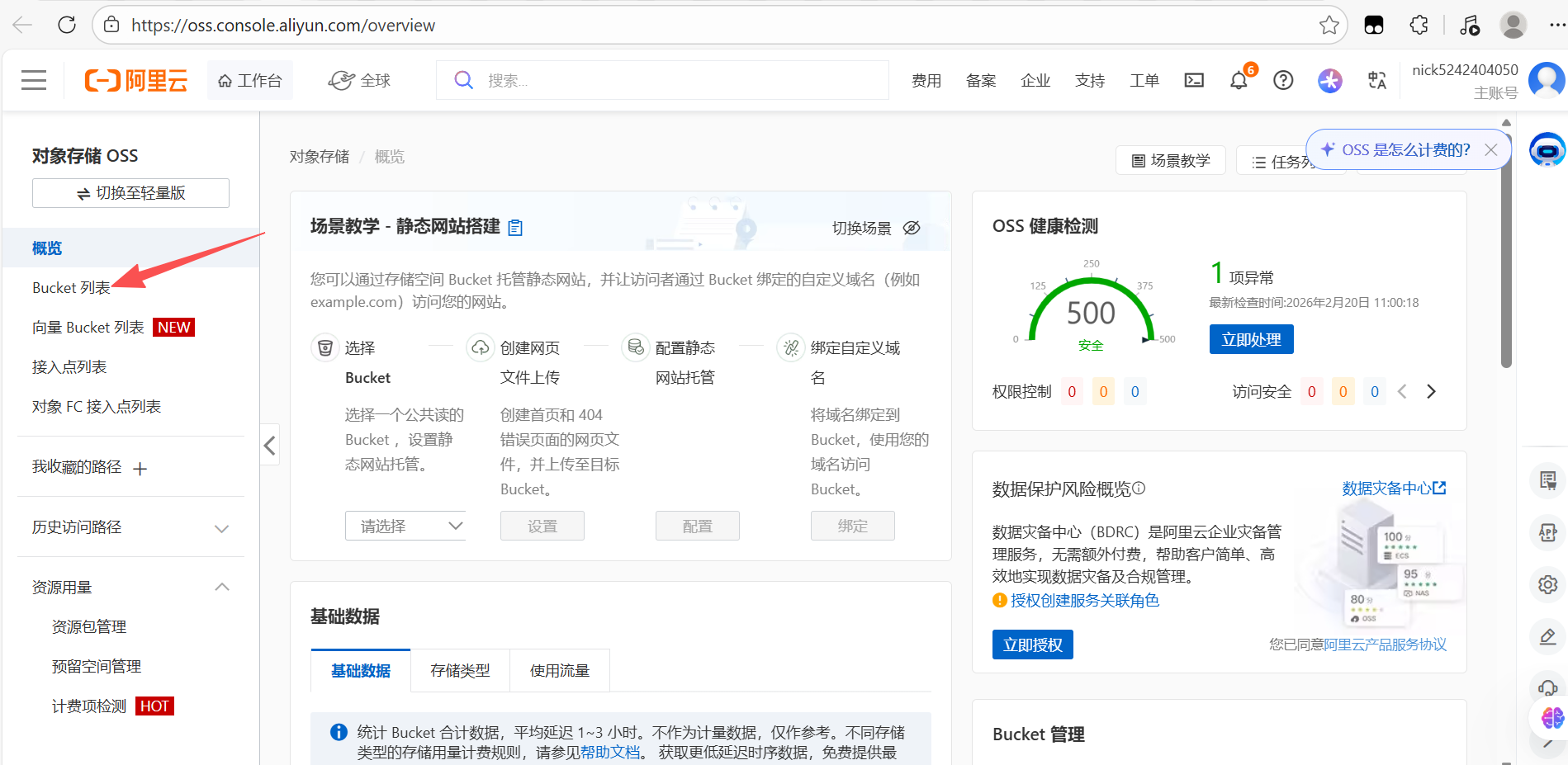This screenshot has height=765, width=1568.
Task: Open the 帮助文档 link
Action: pos(610,752)
